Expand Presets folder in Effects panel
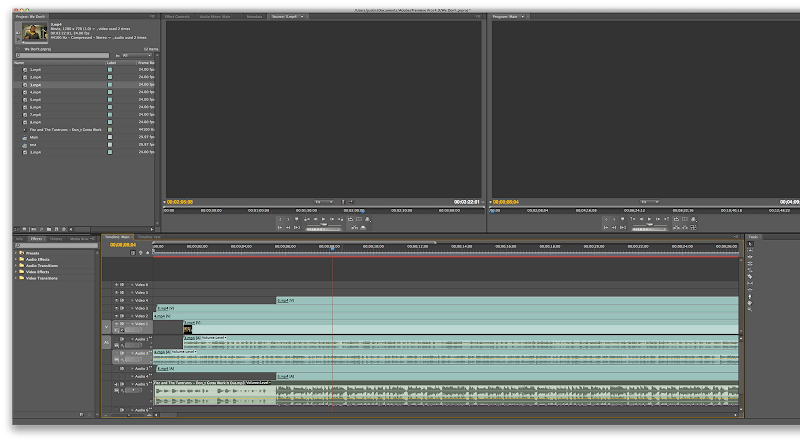800x442 pixels. pyautogui.click(x=16, y=253)
